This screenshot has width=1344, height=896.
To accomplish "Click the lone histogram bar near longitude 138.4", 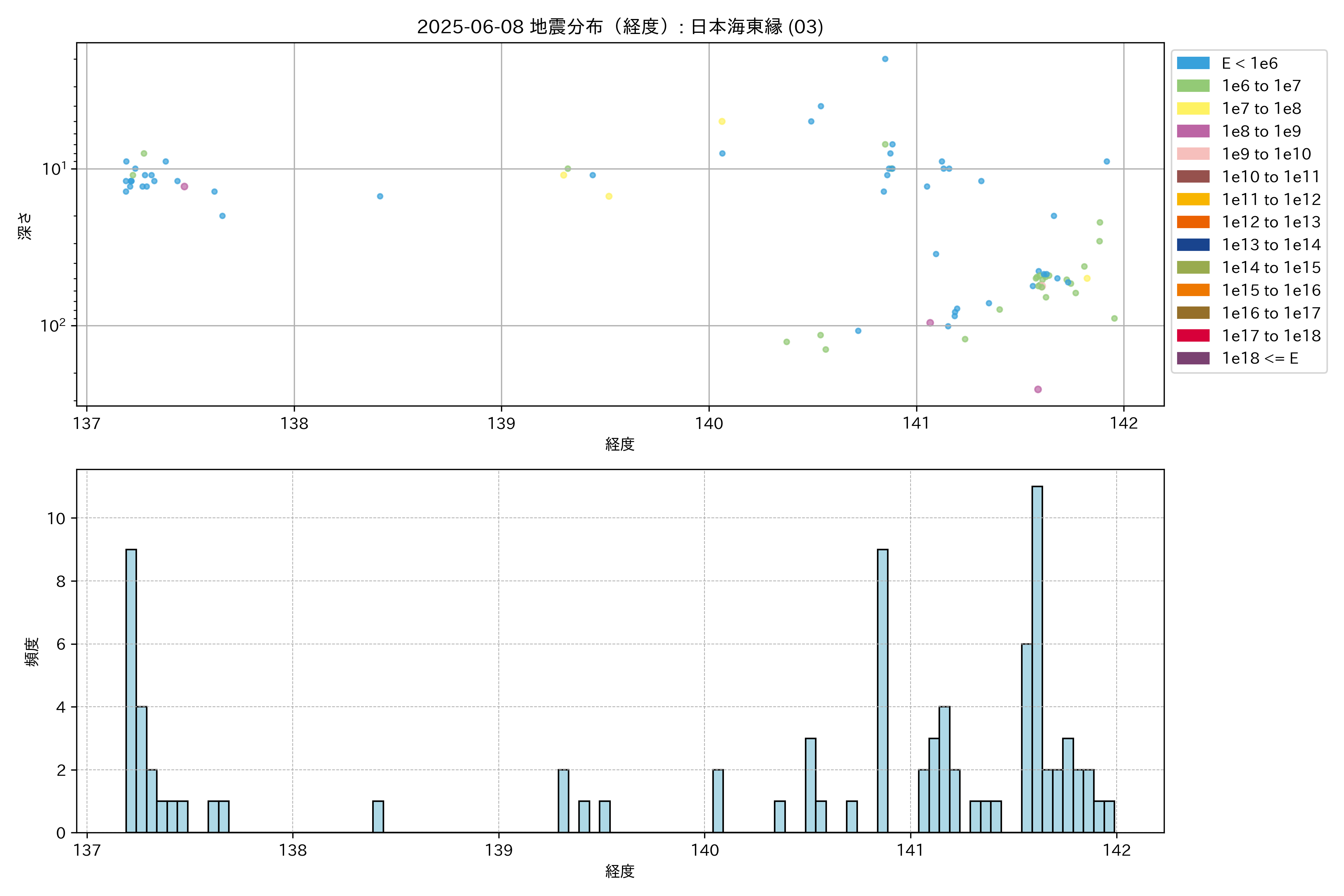I will pos(378,816).
